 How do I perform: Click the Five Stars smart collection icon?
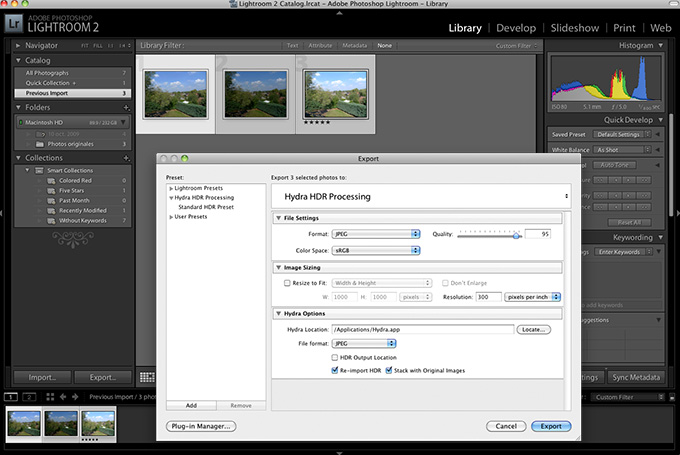[x=50, y=190]
